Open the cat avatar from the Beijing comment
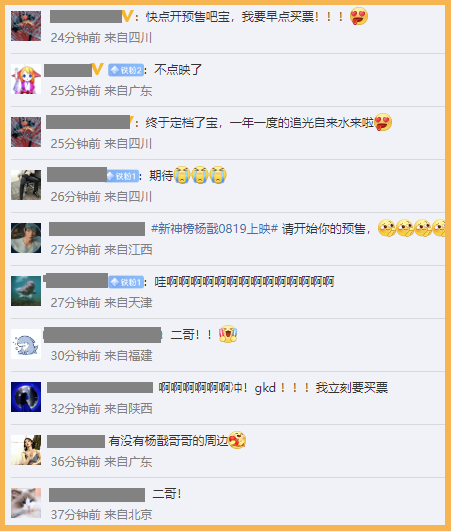The width and height of the screenshot is (451, 532). [26, 503]
